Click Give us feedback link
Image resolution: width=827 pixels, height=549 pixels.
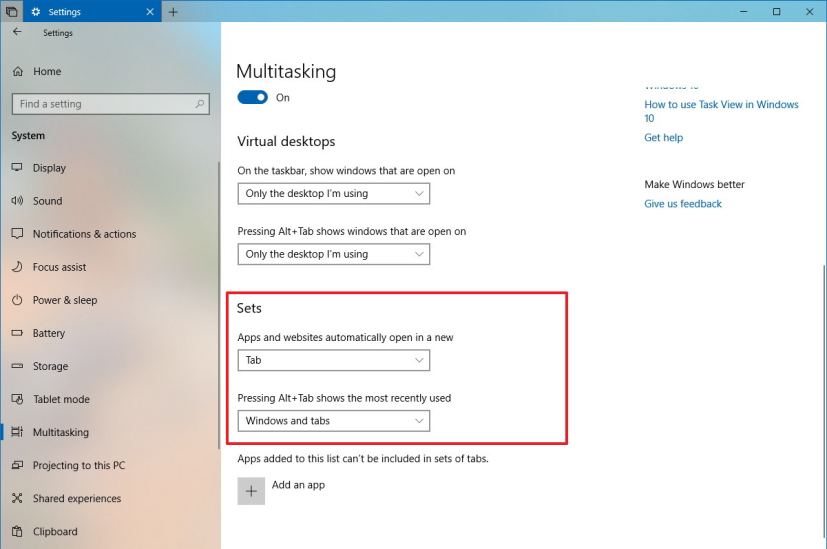click(682, 204)
